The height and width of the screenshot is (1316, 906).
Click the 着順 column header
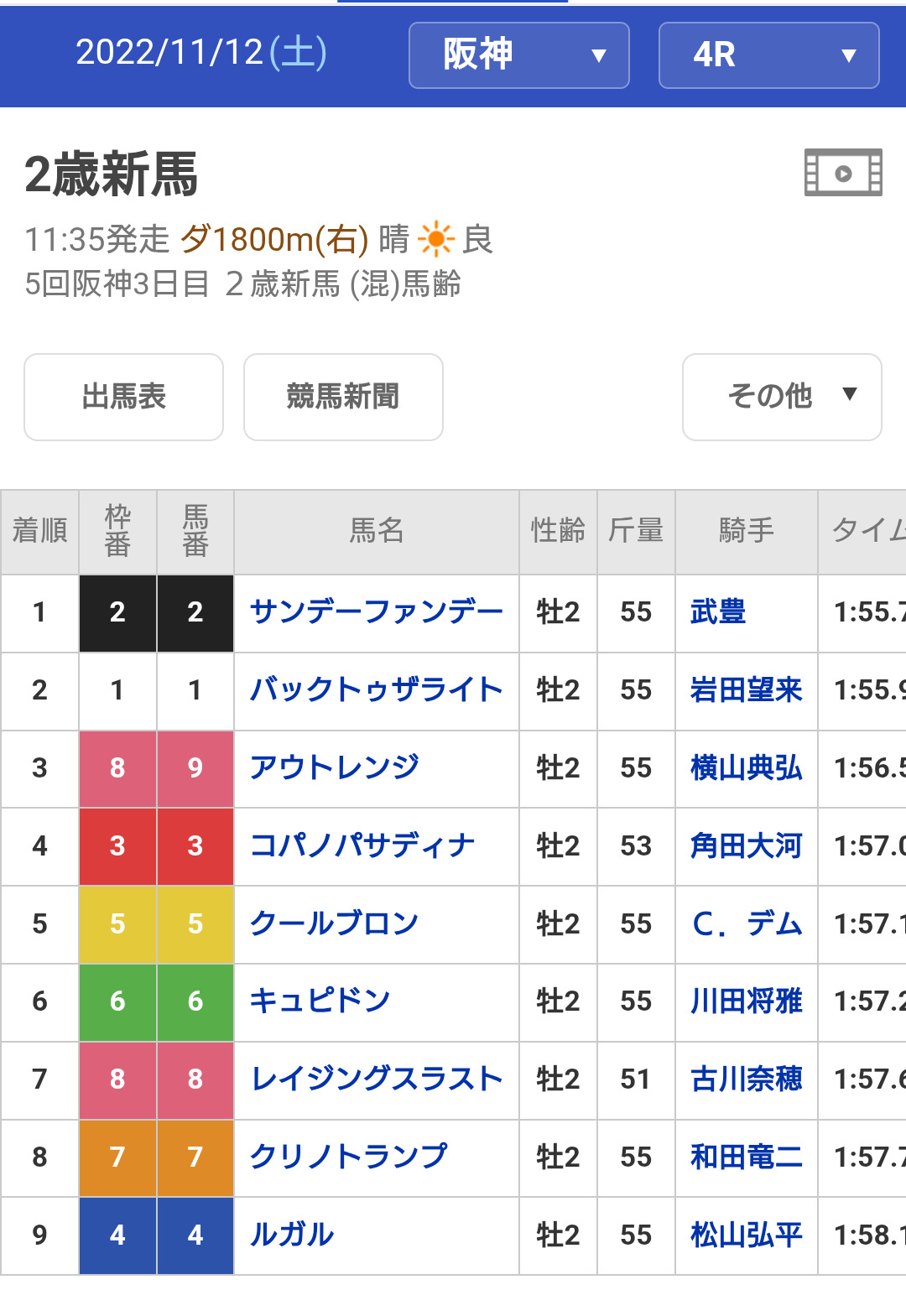click(39, 531)
